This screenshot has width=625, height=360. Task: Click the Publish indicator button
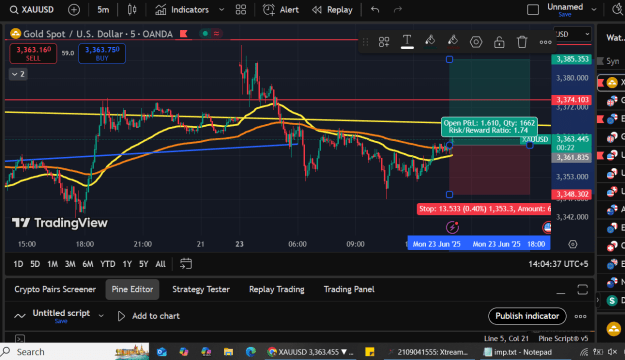[527, 316]
